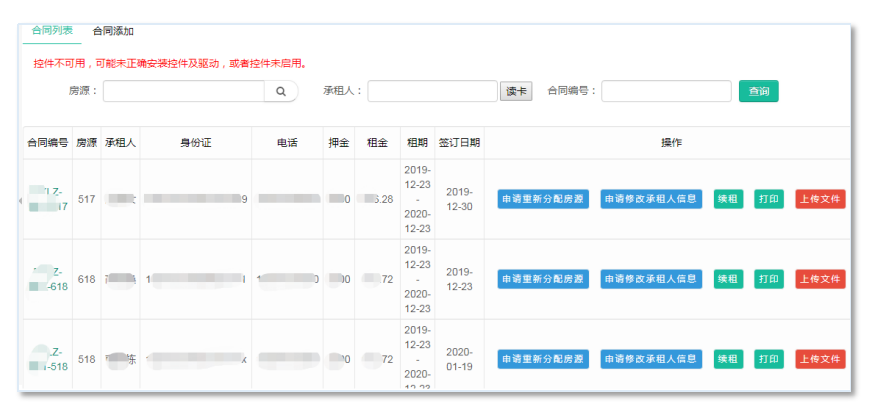
Task: Open the 合同添加 tab
Action: click(x=113, y=31)
